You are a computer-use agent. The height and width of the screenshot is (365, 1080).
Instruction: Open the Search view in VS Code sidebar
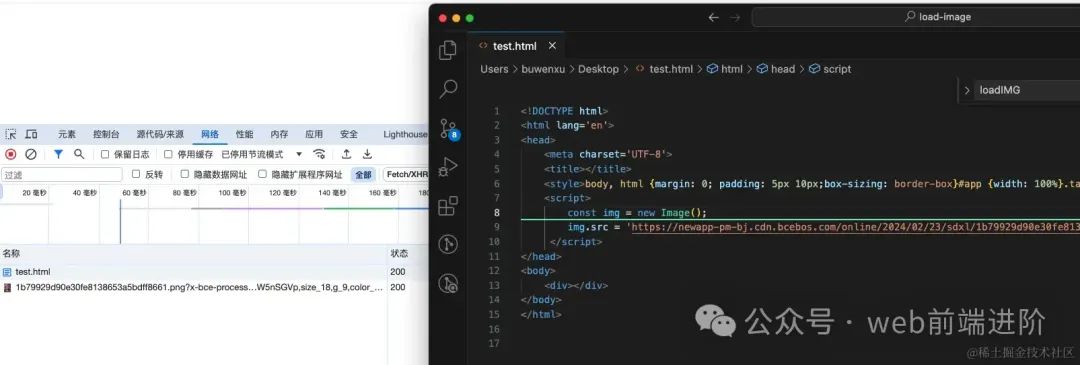448,88
